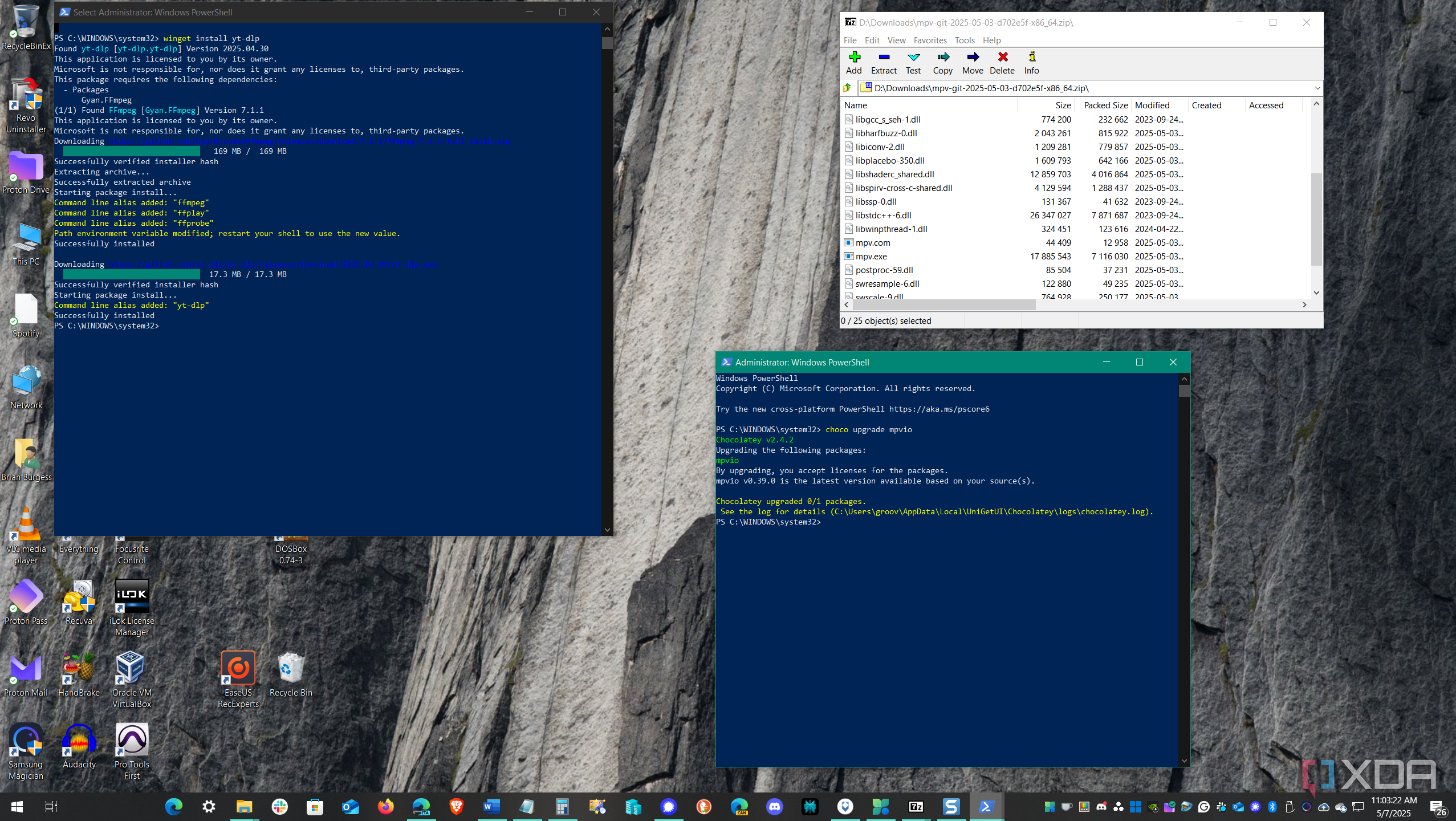Open the Tools menu in 7-Zip
1456x821 pixels.
click(965, 40)
